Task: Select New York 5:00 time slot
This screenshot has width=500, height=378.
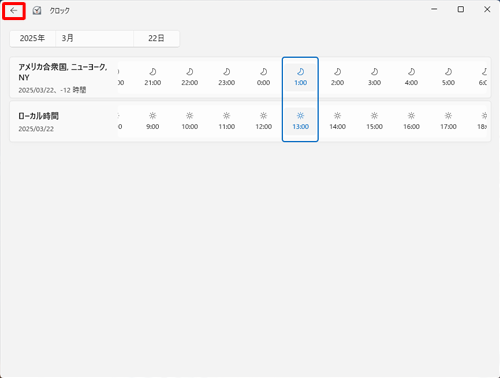Action: point(448,77)
